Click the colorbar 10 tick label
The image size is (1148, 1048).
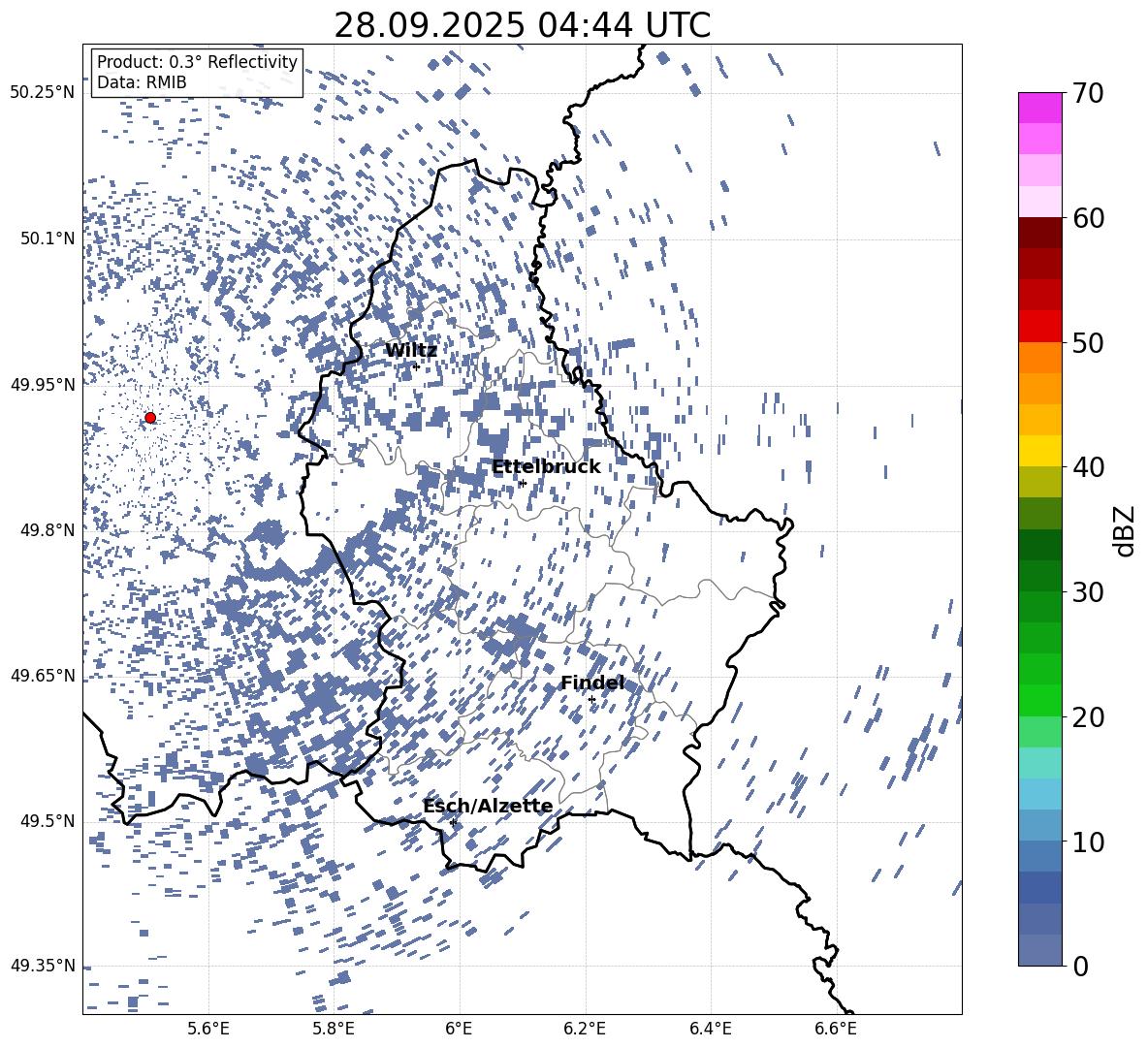1088,842
